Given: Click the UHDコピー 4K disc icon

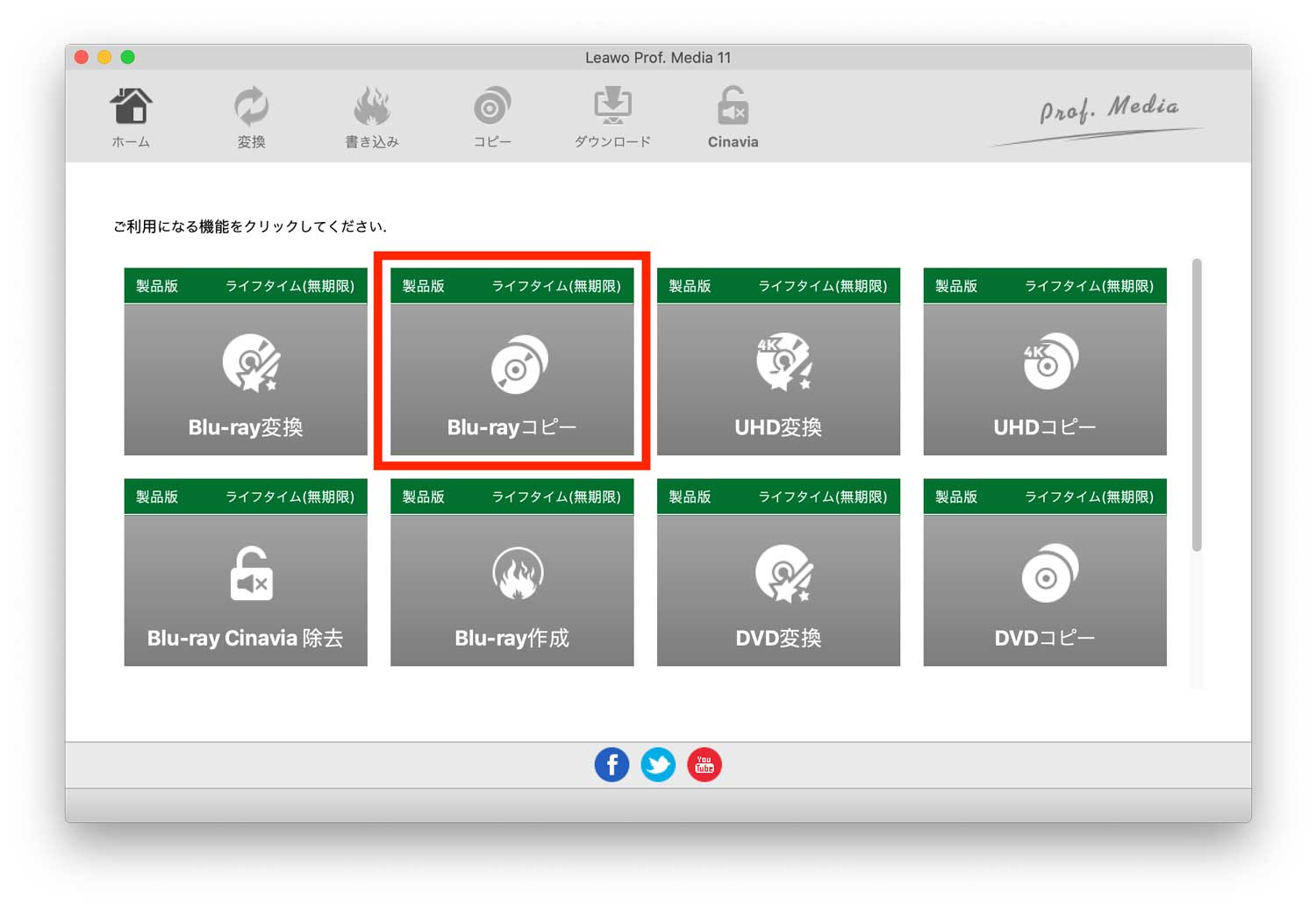Looking at the screenshot, I should pyautogui.click(x=1051, y=361).
